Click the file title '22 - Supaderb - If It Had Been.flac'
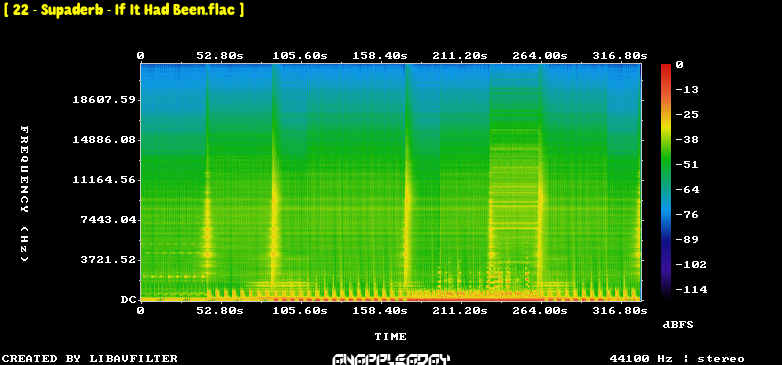This screenshot has height=365, width=782. click(124, 10)
